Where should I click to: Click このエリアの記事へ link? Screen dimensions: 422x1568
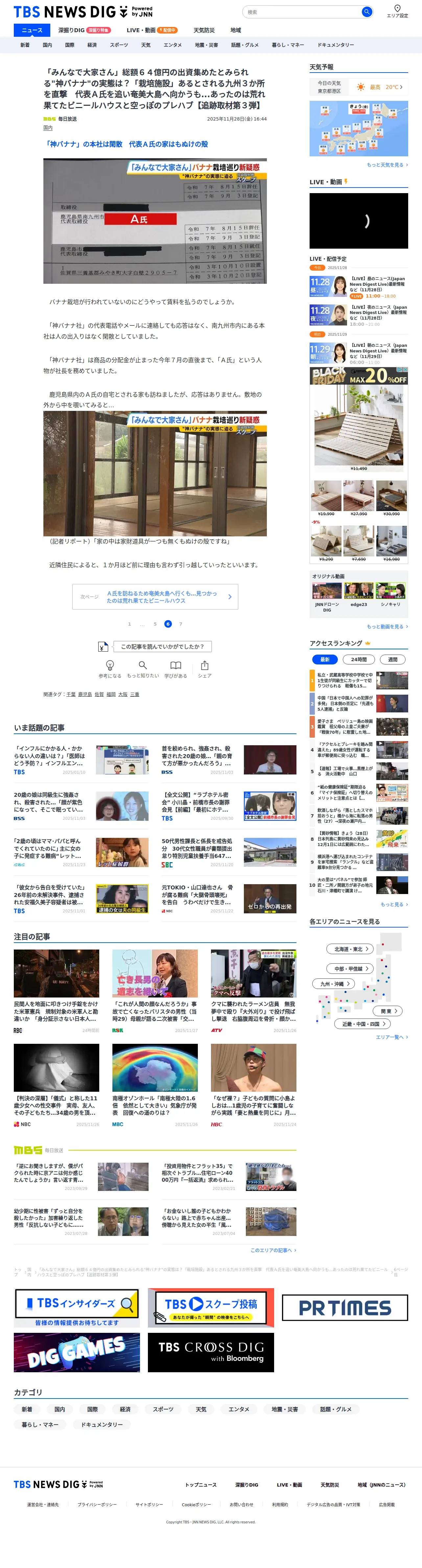tap(273, 1250)
